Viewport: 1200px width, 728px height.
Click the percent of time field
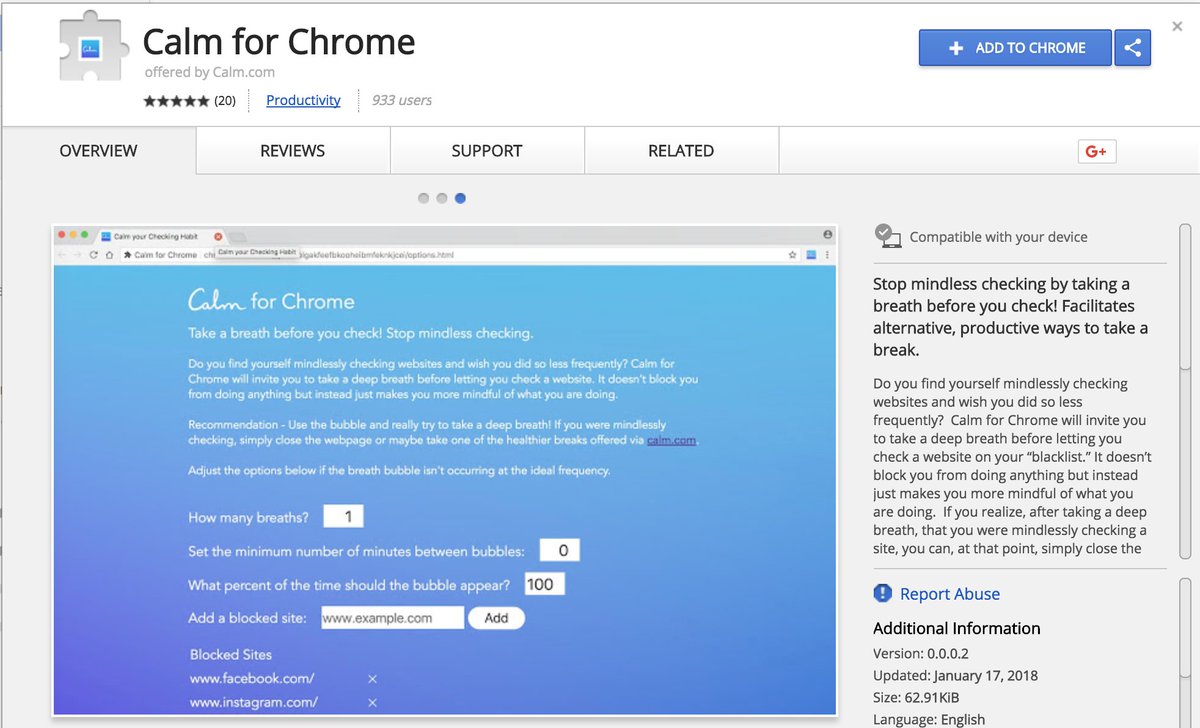544,584
